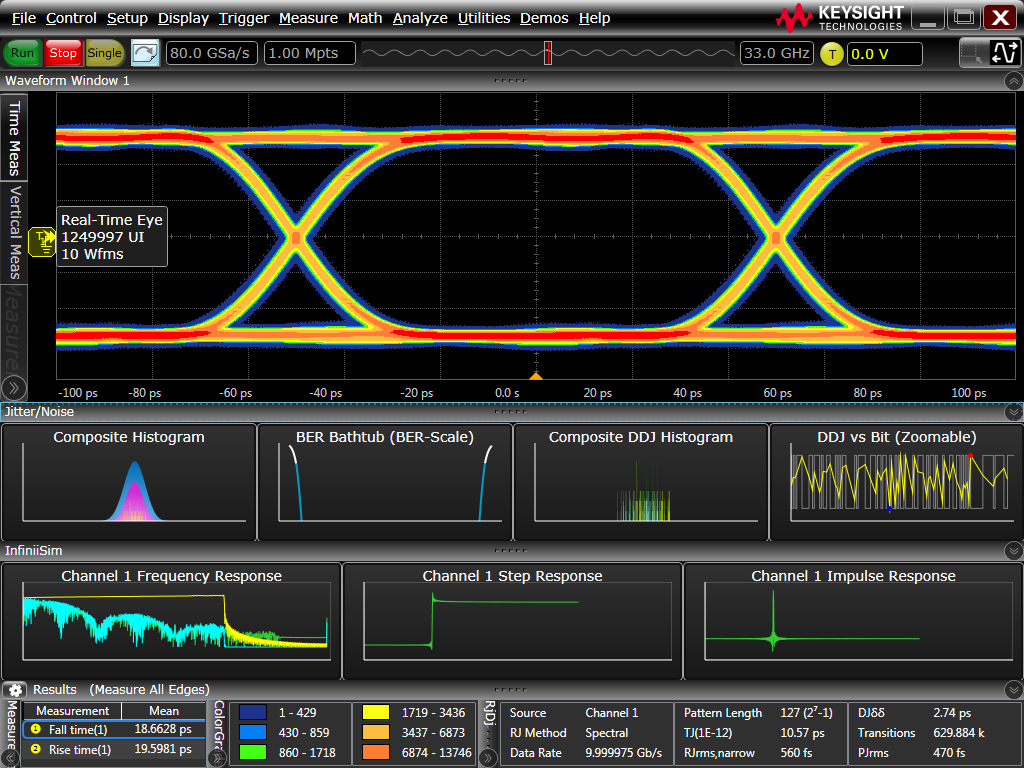1024x768 pixels.
Task: Collapse the Jitter/Noise panel chevron
Action: [x=1012, y=411]
